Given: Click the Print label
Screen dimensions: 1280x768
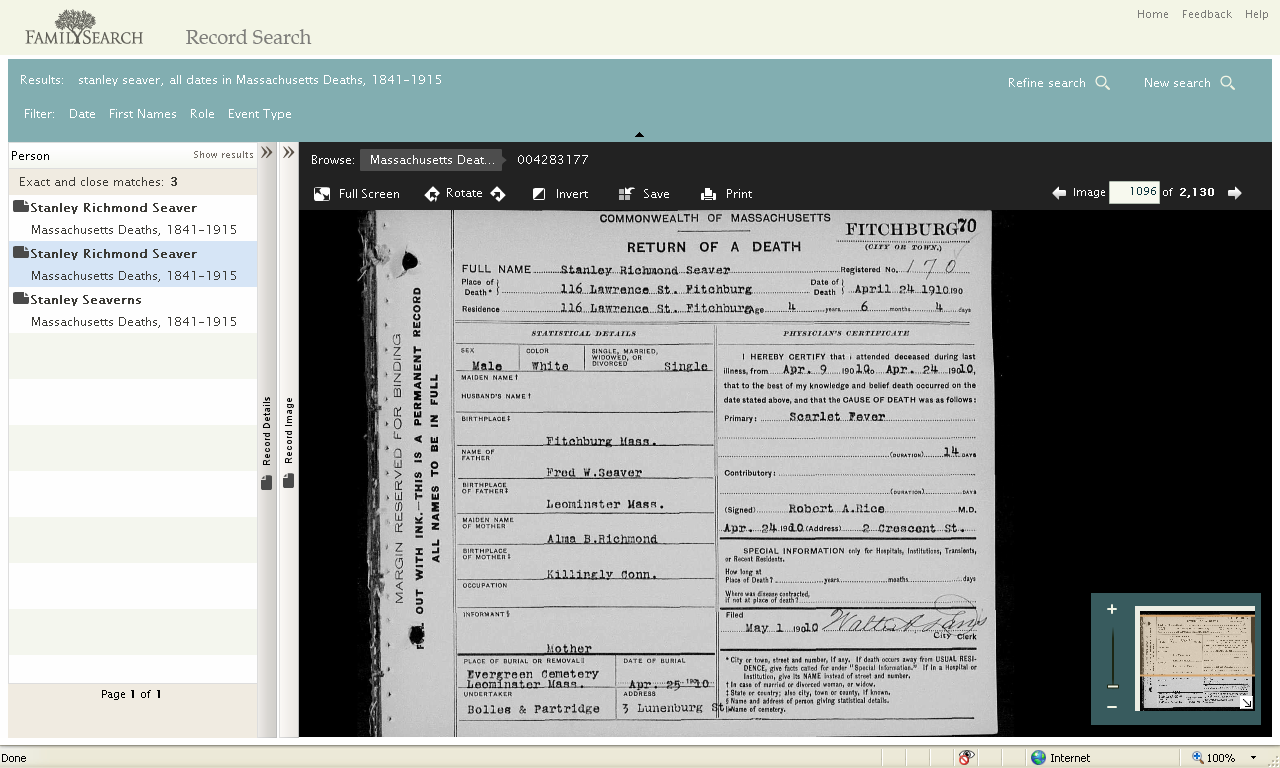Looking at the screenshot, I should click(x=739, y=194).
